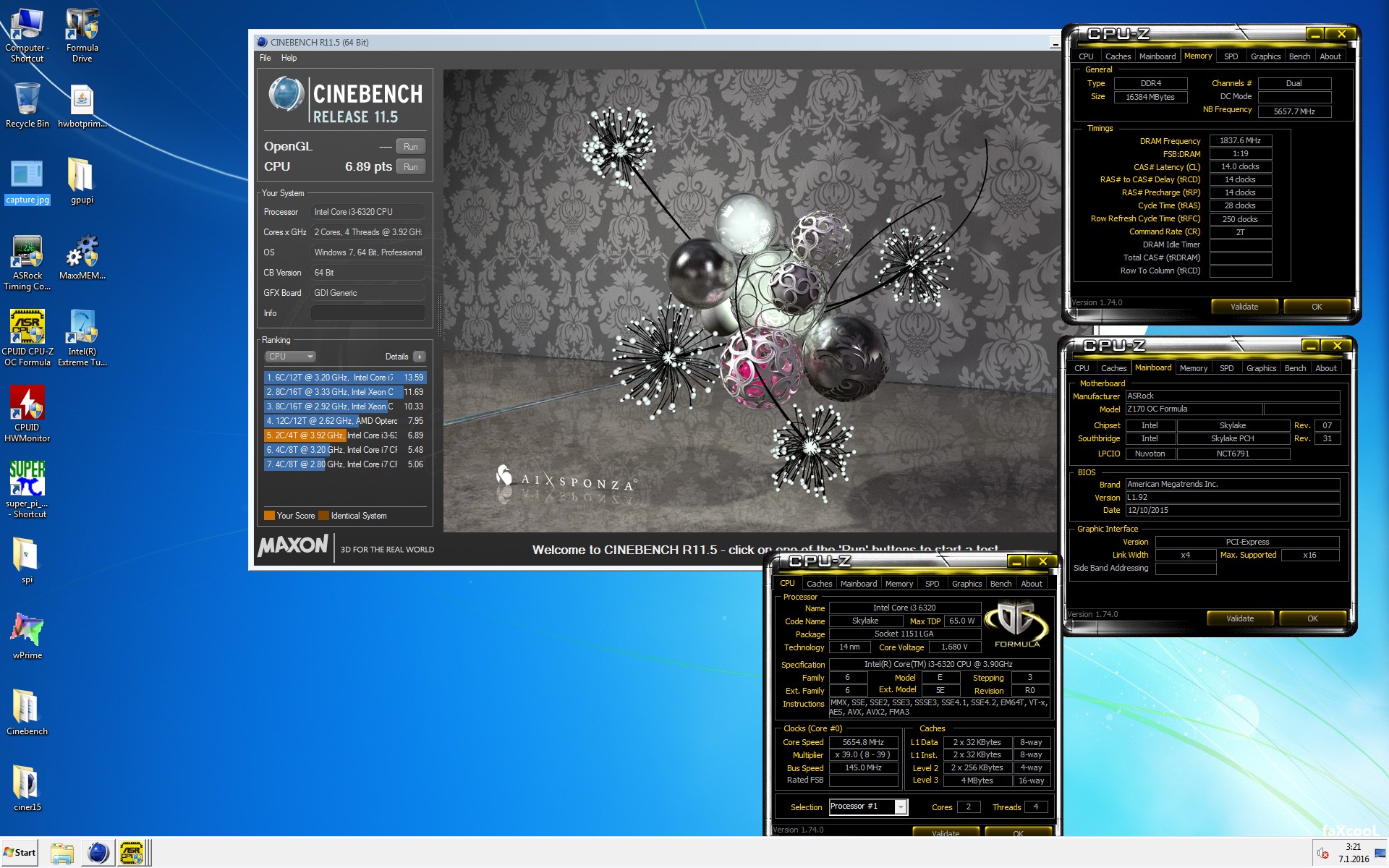This screenshot has height=868, width=1389.
Task: Select ranking row 6C/12T @ 3.20 GHz
Action: tap(345, 378)
